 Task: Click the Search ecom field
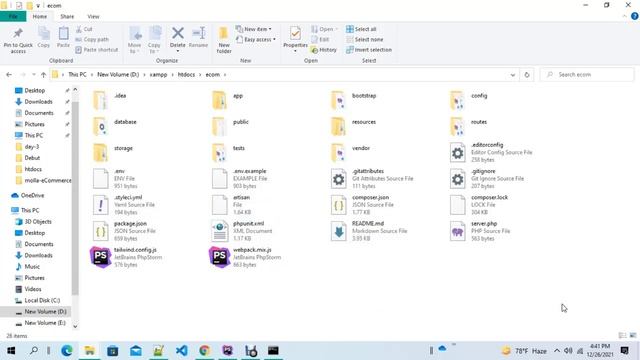point(587,75)
